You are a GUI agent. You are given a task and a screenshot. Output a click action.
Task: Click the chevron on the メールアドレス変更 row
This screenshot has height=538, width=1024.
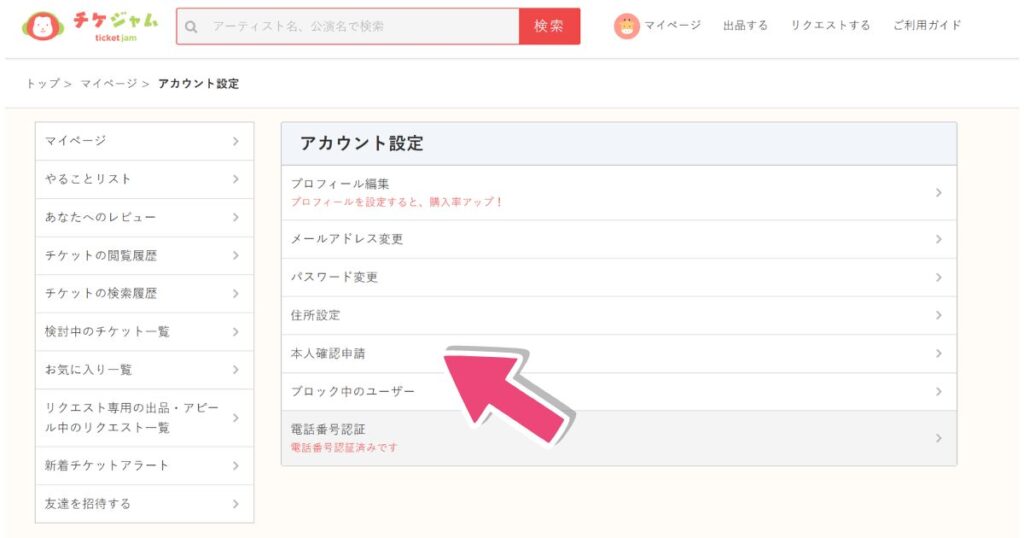click(x=938, y=240)
